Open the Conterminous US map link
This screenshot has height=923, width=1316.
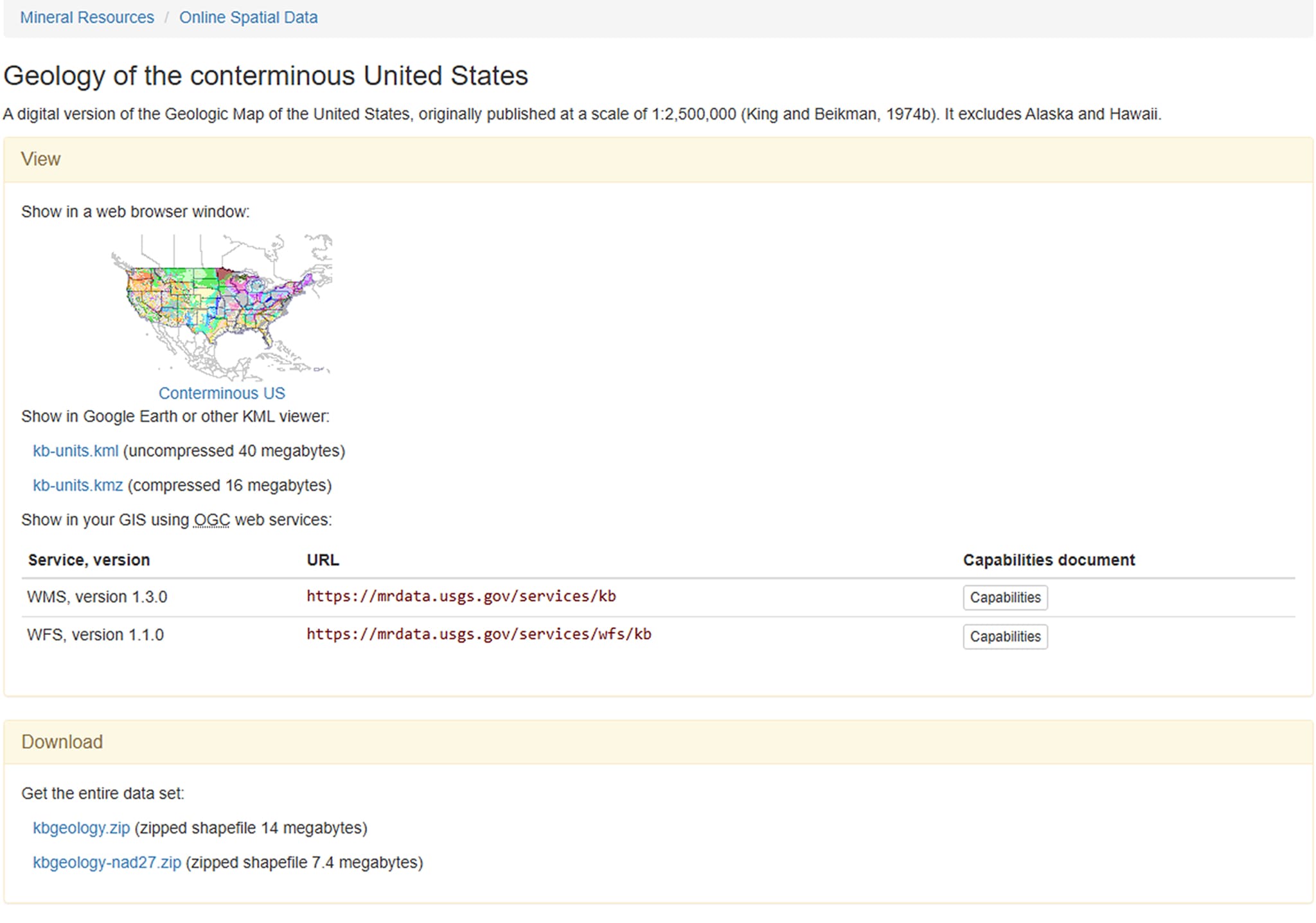[x=222, y=393]
